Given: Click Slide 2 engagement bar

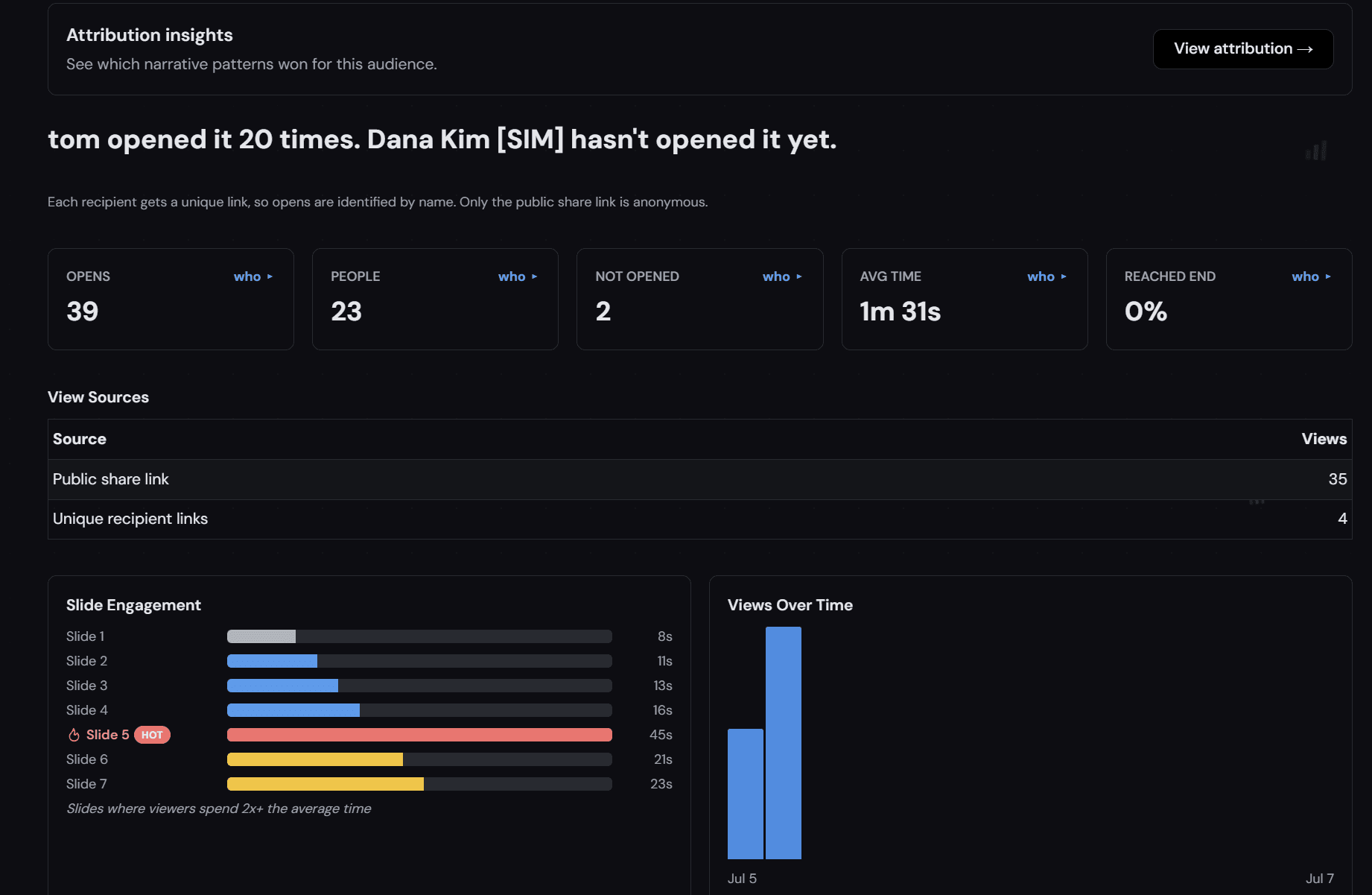Looking at the screenshot, I should (x=419, y=661).
